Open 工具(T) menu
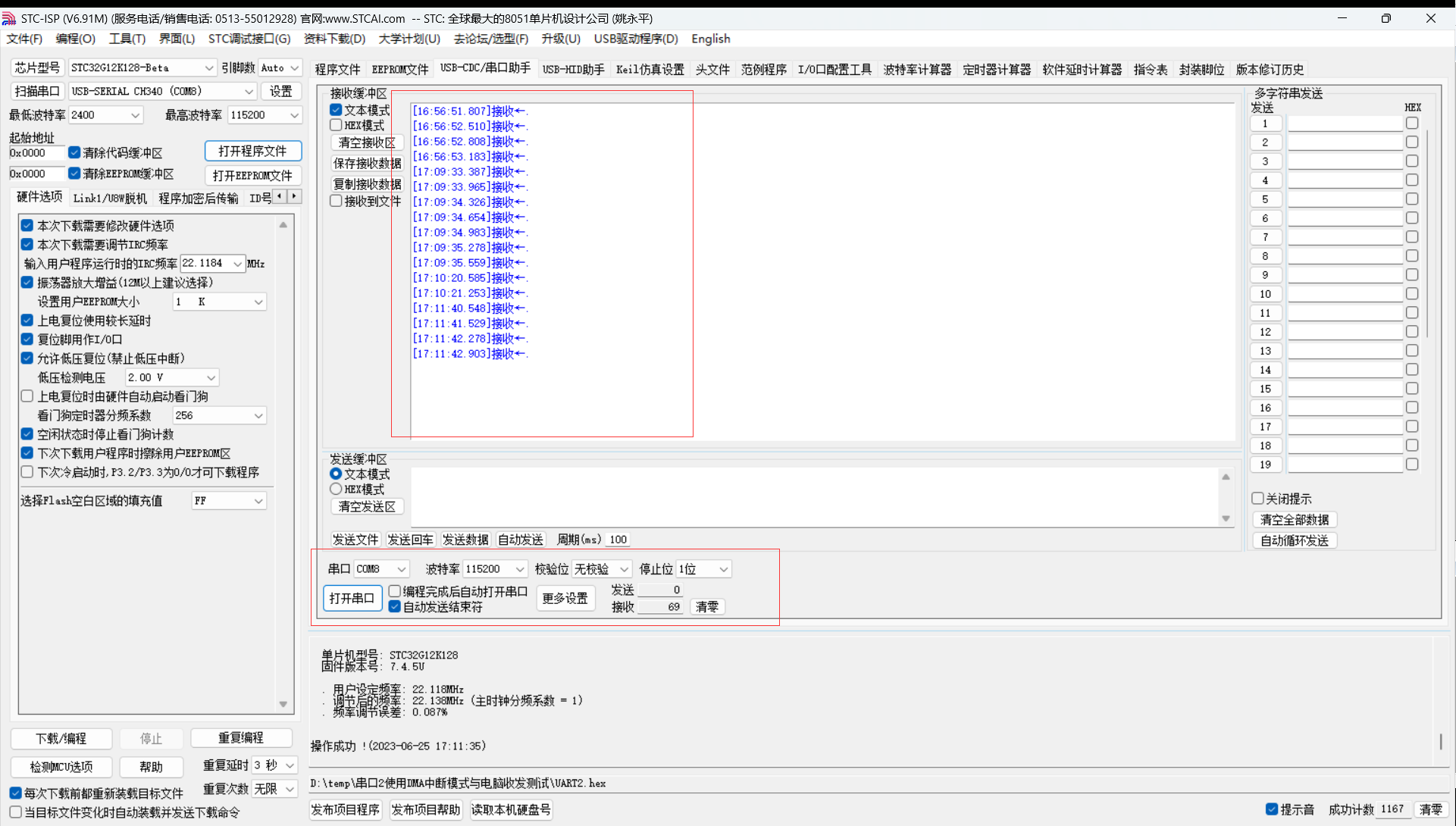The image size is (1456, 826). click(x=127, y=39)
